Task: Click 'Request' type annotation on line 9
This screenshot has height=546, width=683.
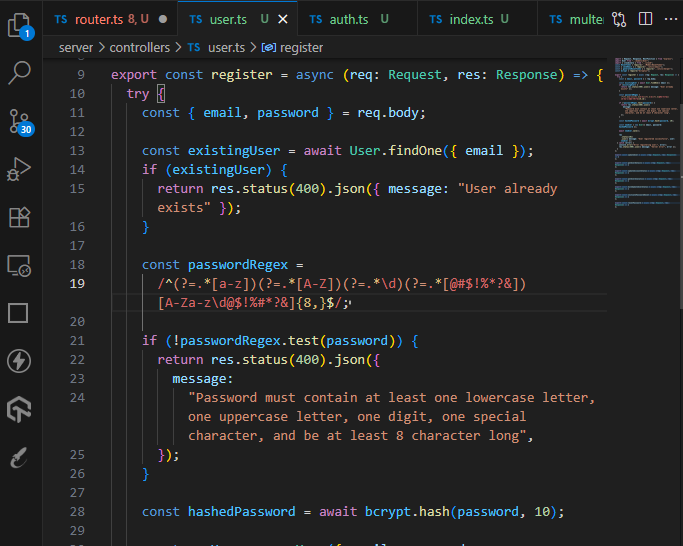Action: pos(415,75)
